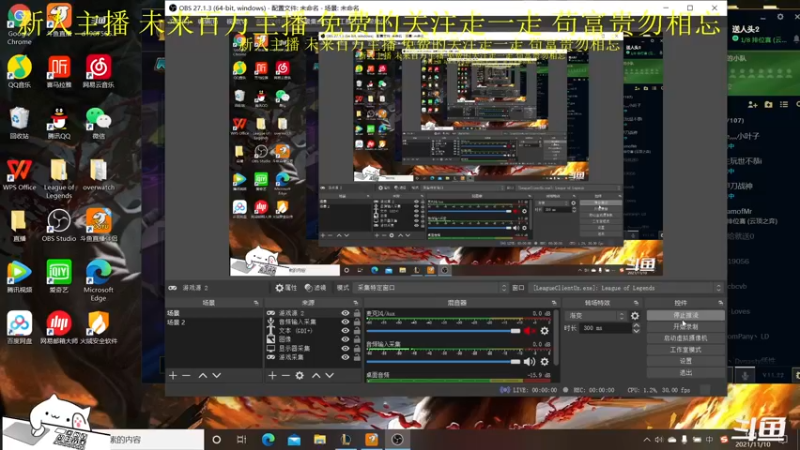Open the 模式 capture mode dropdown
800x450 pixels.
point(431,288)
